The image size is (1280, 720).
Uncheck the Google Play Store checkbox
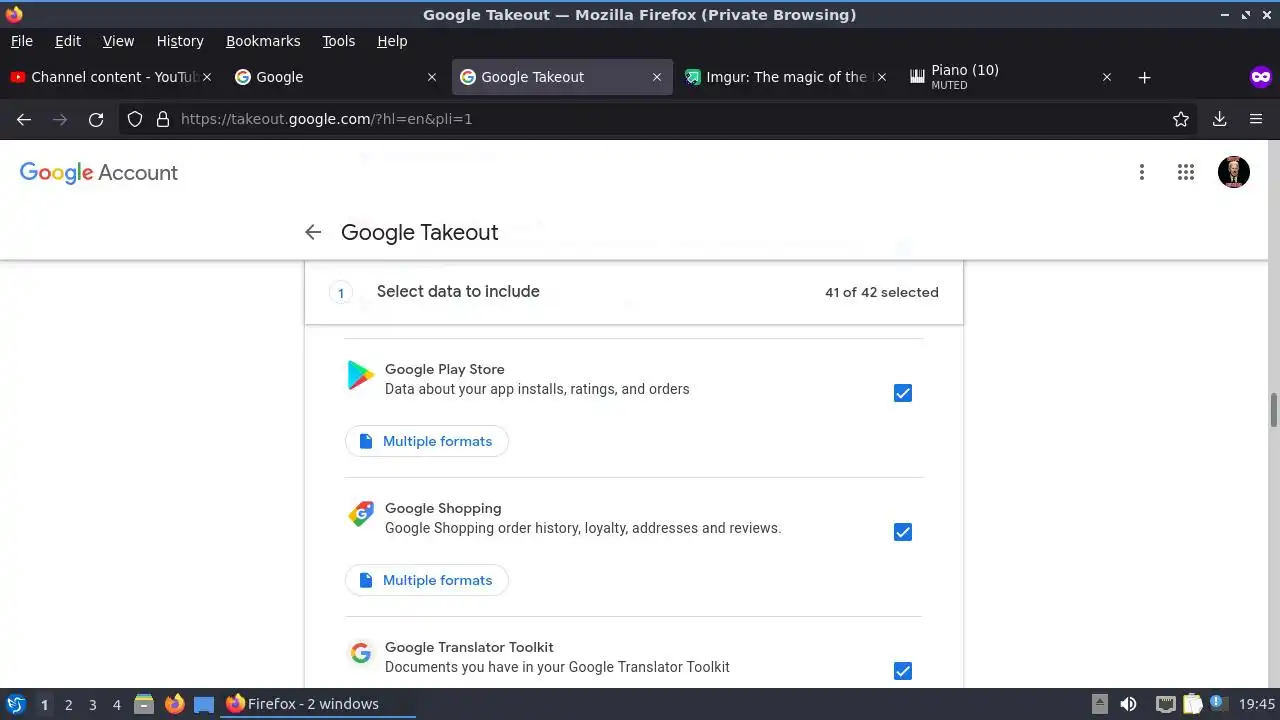click(903, 393)
